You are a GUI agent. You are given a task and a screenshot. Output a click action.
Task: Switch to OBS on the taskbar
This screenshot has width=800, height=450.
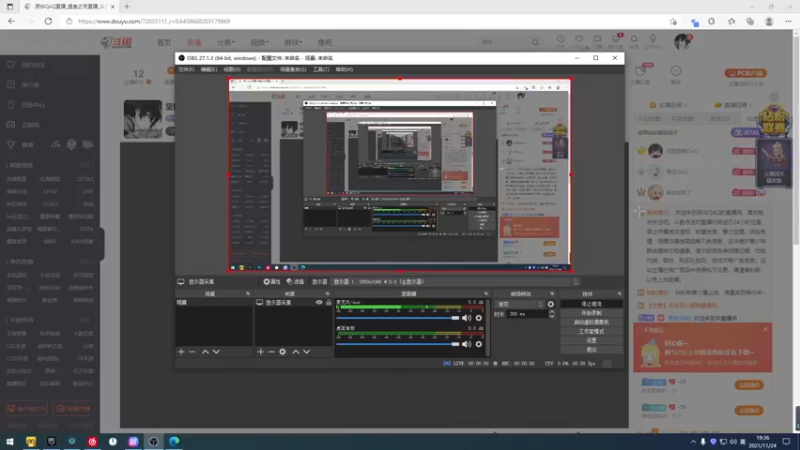tap(154, 441)
